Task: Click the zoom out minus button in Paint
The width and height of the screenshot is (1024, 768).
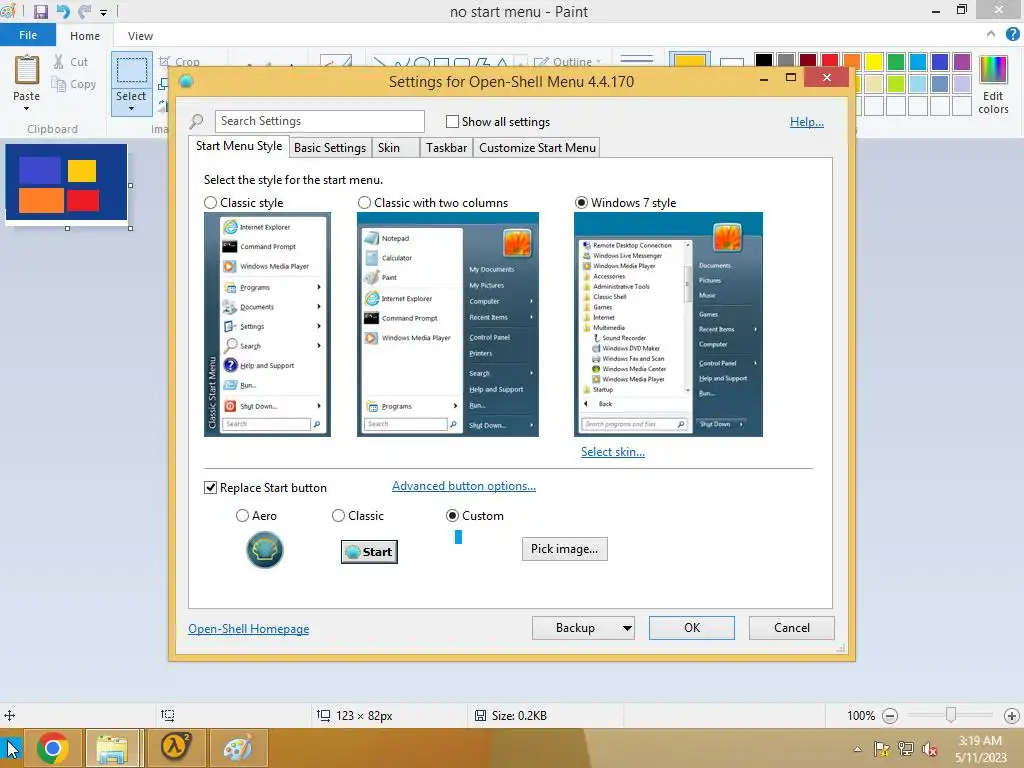Action: click(x=889, y=716)
